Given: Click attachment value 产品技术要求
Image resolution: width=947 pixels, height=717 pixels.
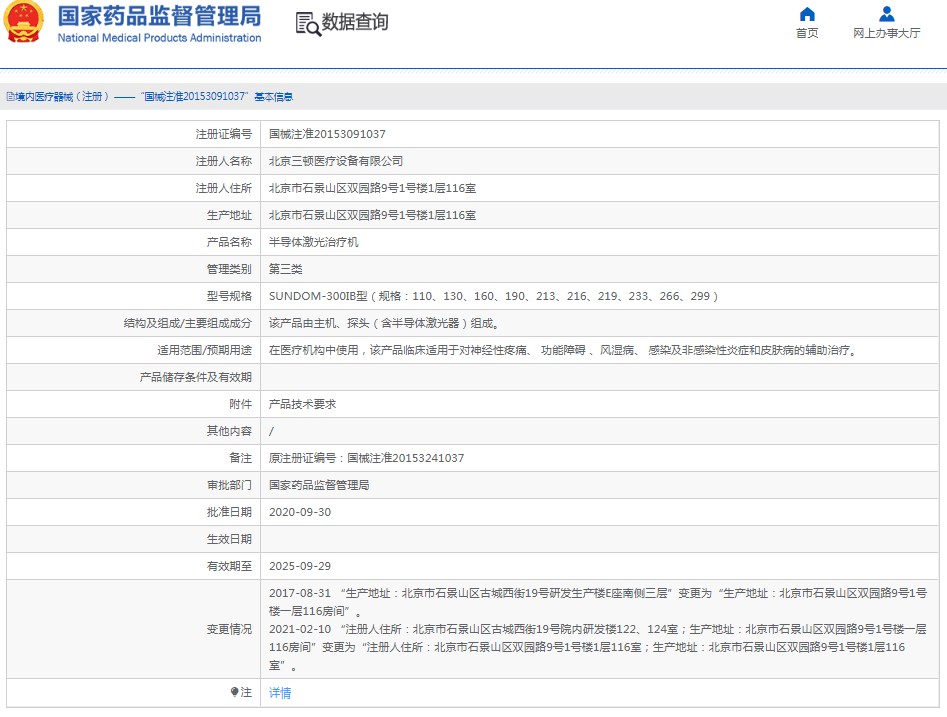Looking at the screenshot, I should point(303,404).
